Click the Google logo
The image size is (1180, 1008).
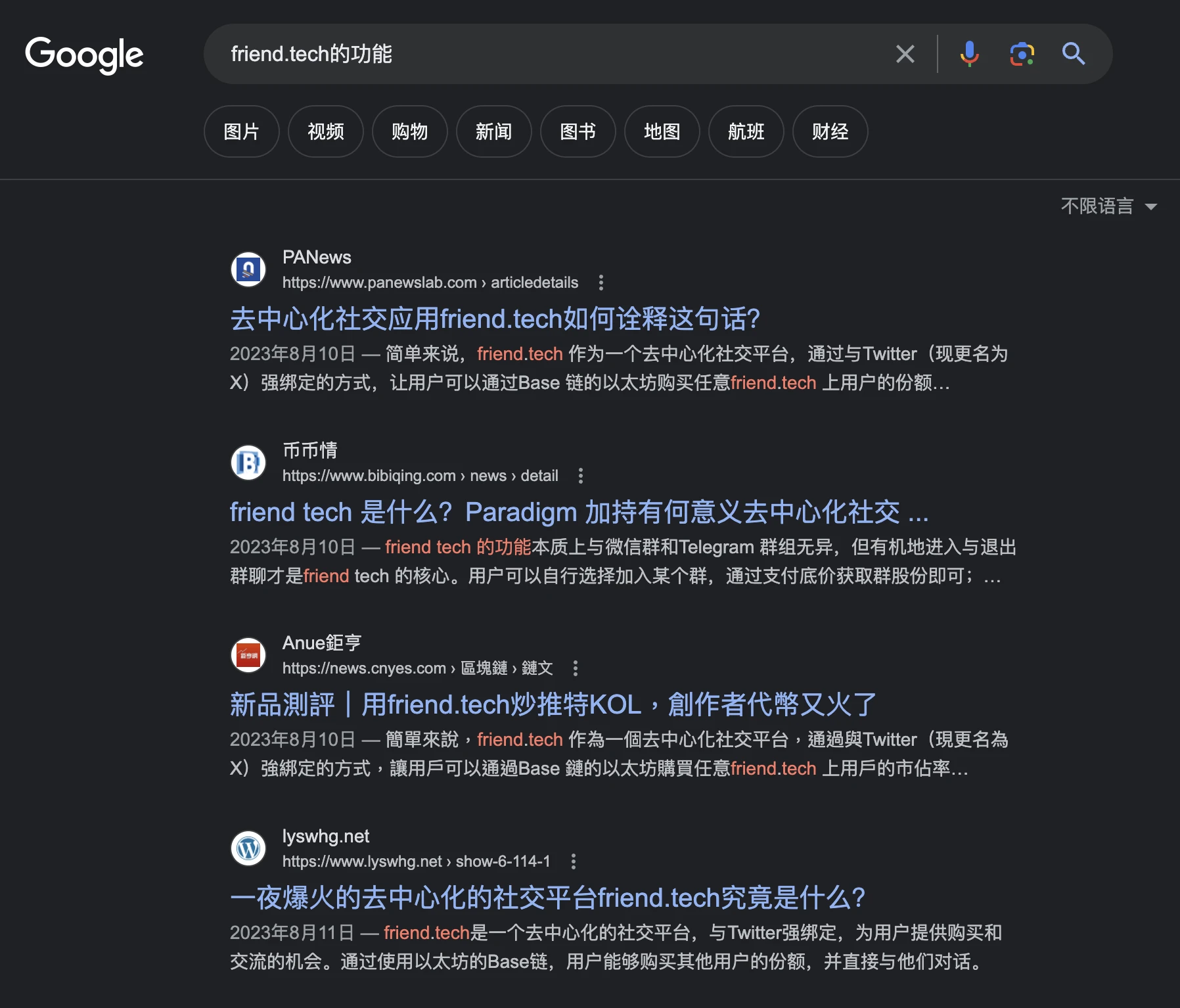tap(84, 55)
